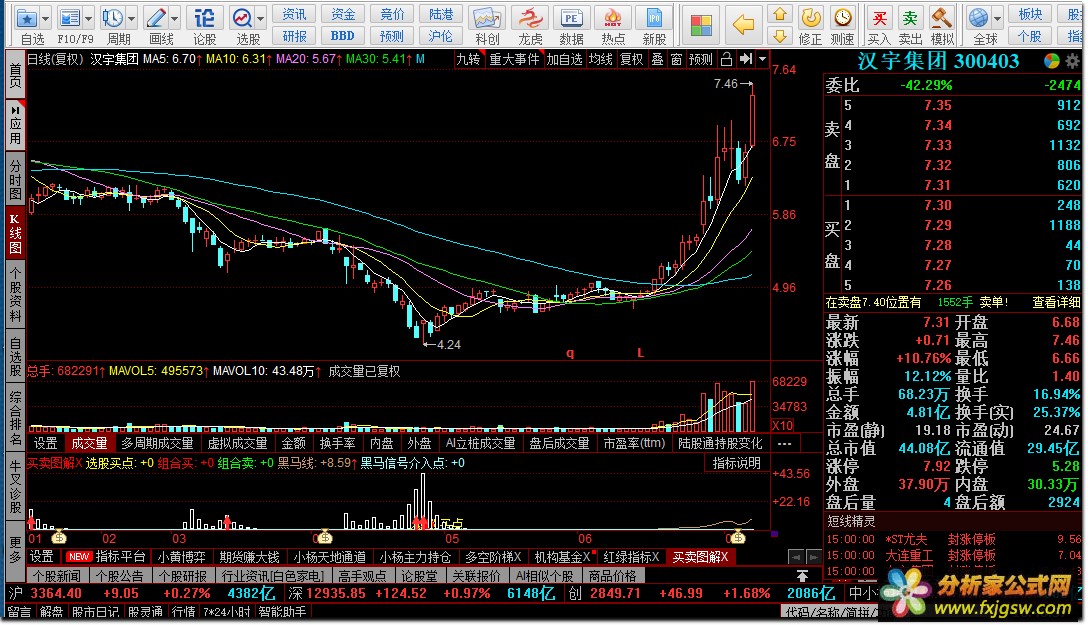Select the 画线 pencil drawing tool

click(156, 17)
